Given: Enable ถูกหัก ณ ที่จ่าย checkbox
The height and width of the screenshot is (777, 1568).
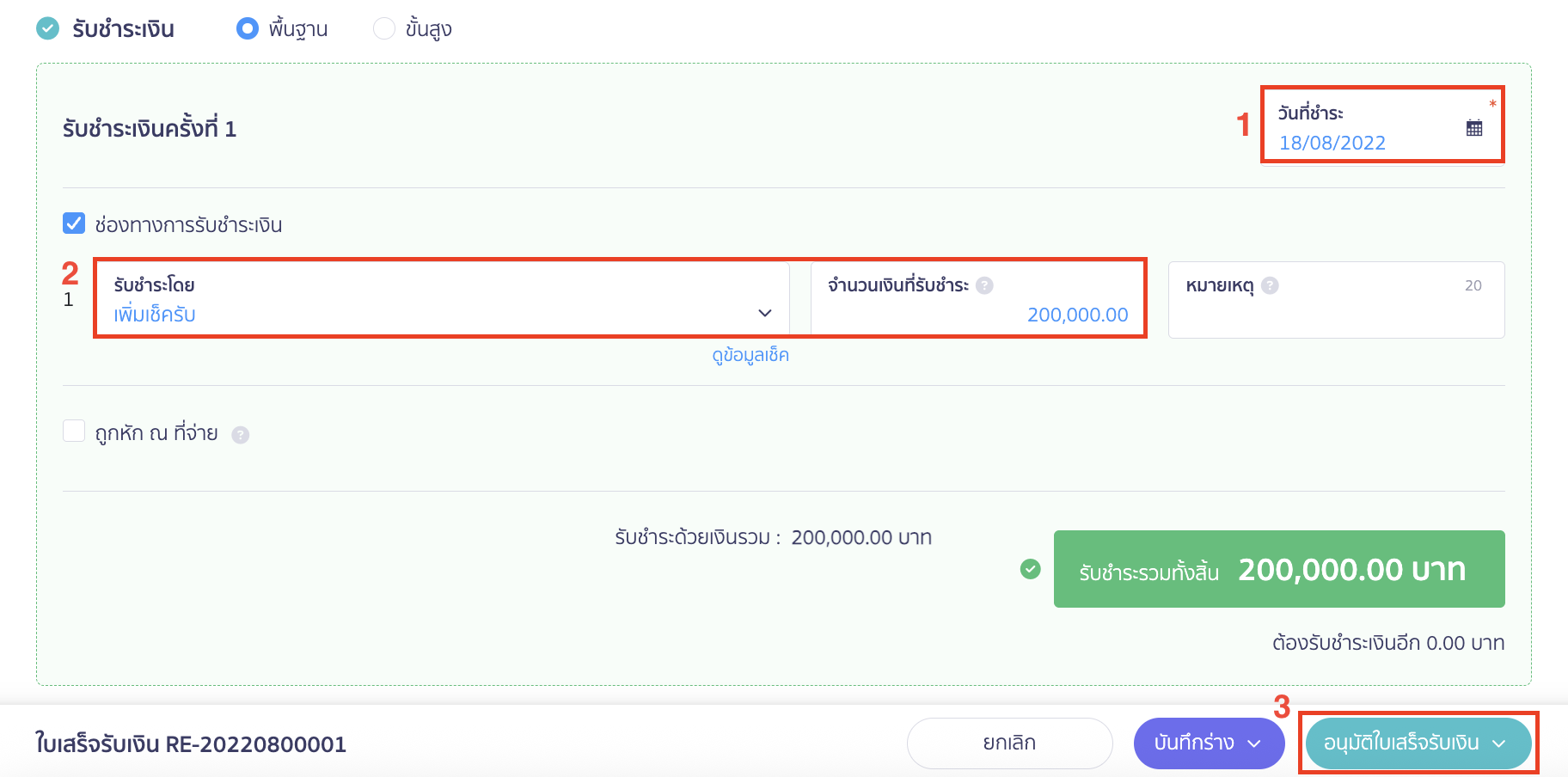Looking at the screenshot, I should (x=74, y=431).
